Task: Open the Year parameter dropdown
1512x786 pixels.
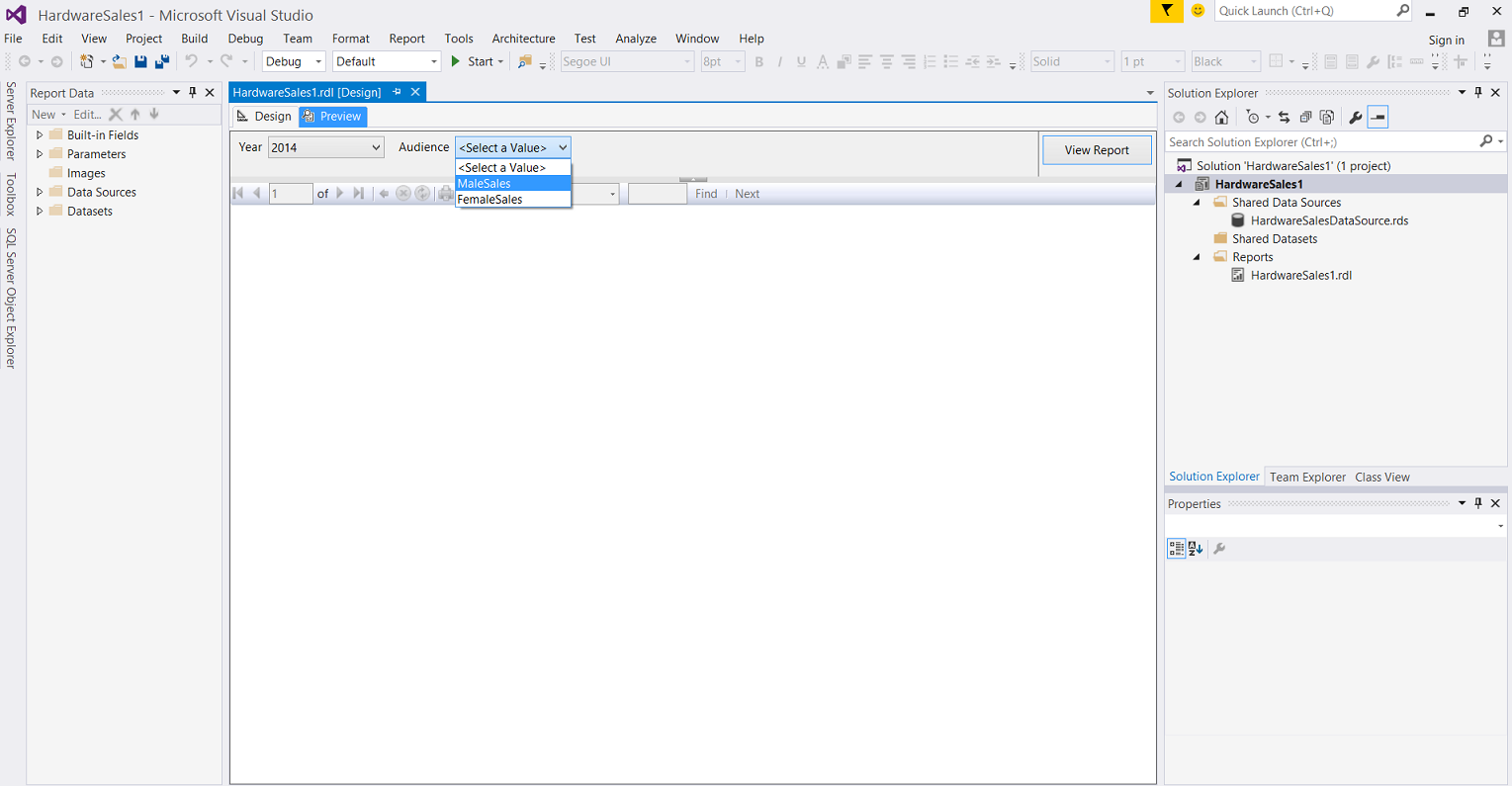Action: tap(325, 147)
